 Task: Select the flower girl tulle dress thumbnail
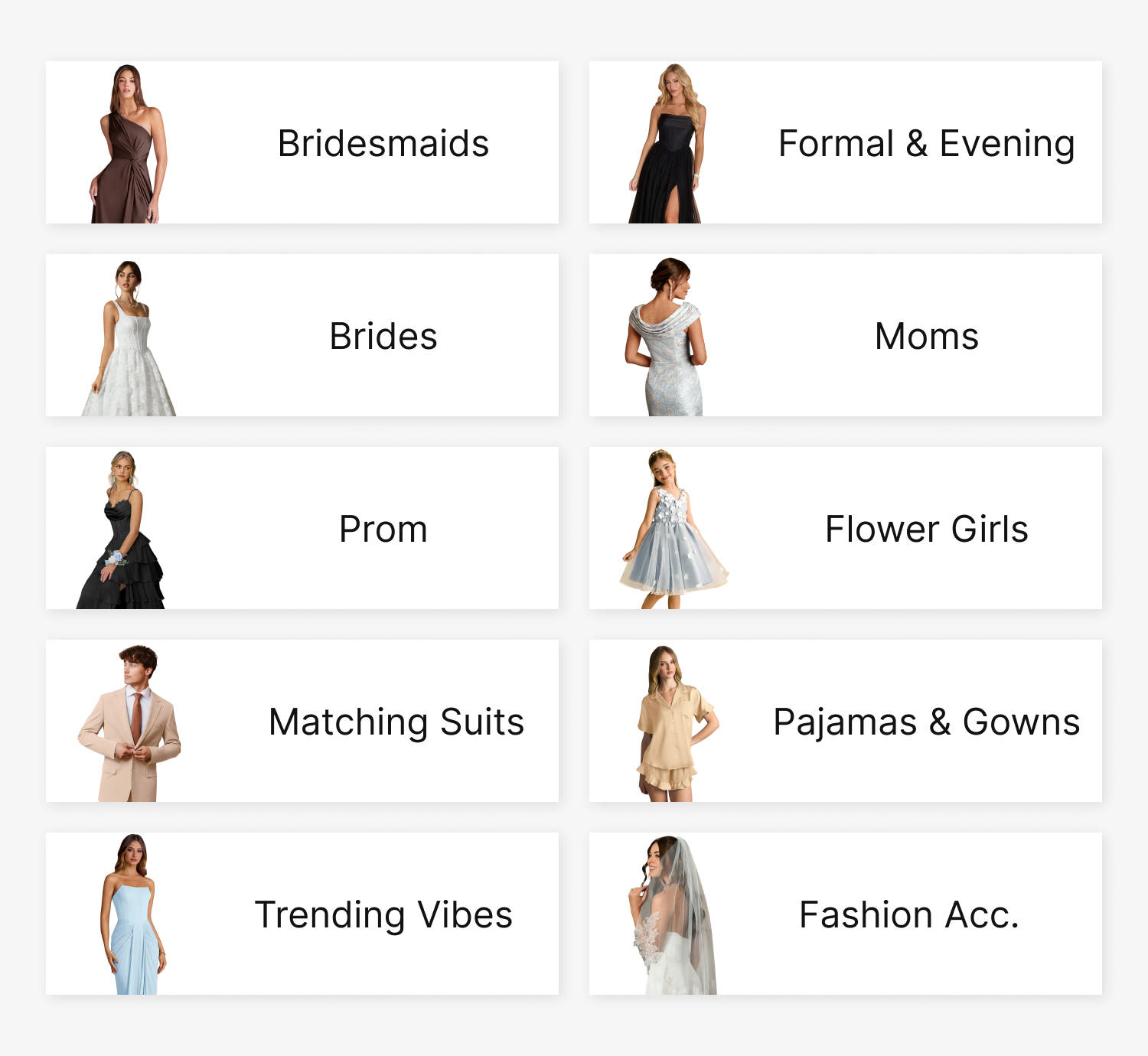click(673, 530)
